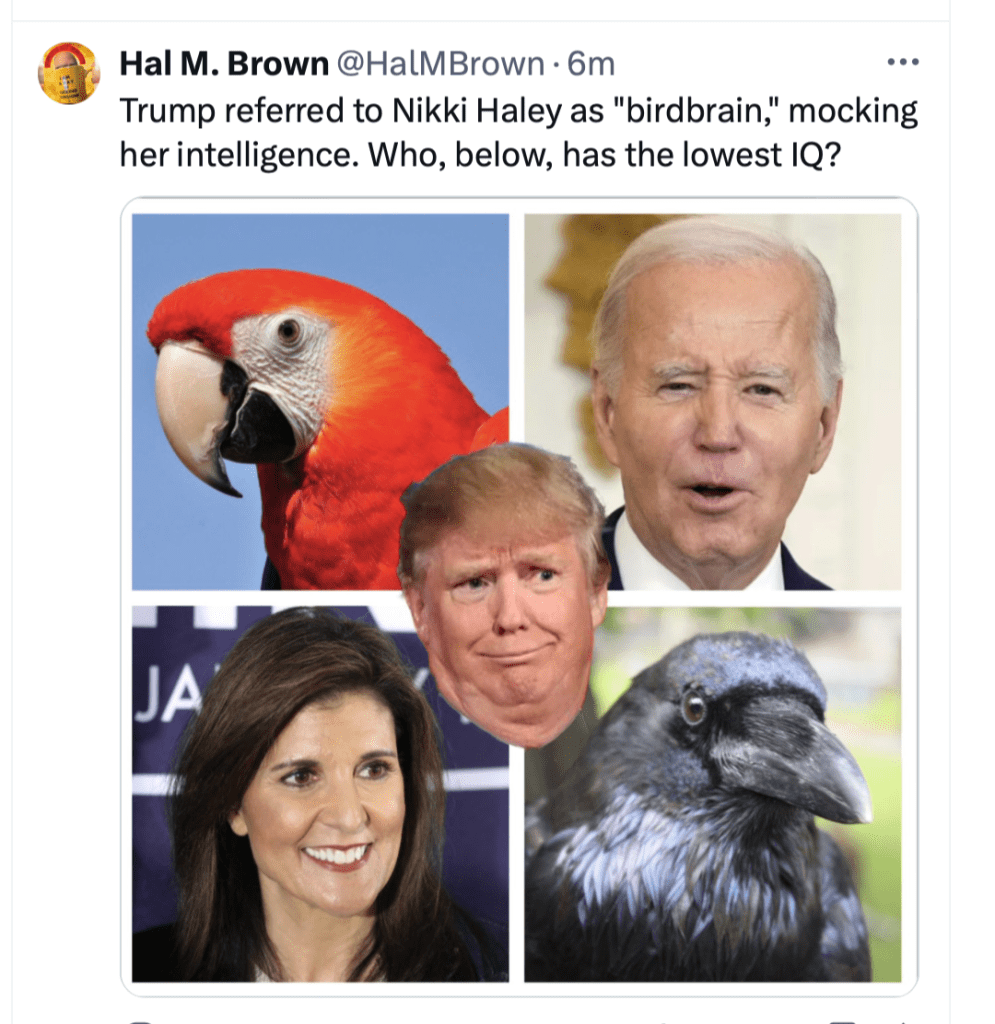
Task: Open the red macaw parrot photo
Action: [x=320, y=402]
